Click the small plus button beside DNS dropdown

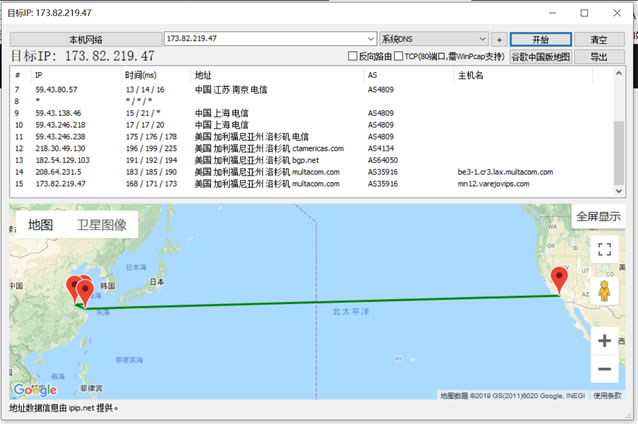(x=499, y=39)
